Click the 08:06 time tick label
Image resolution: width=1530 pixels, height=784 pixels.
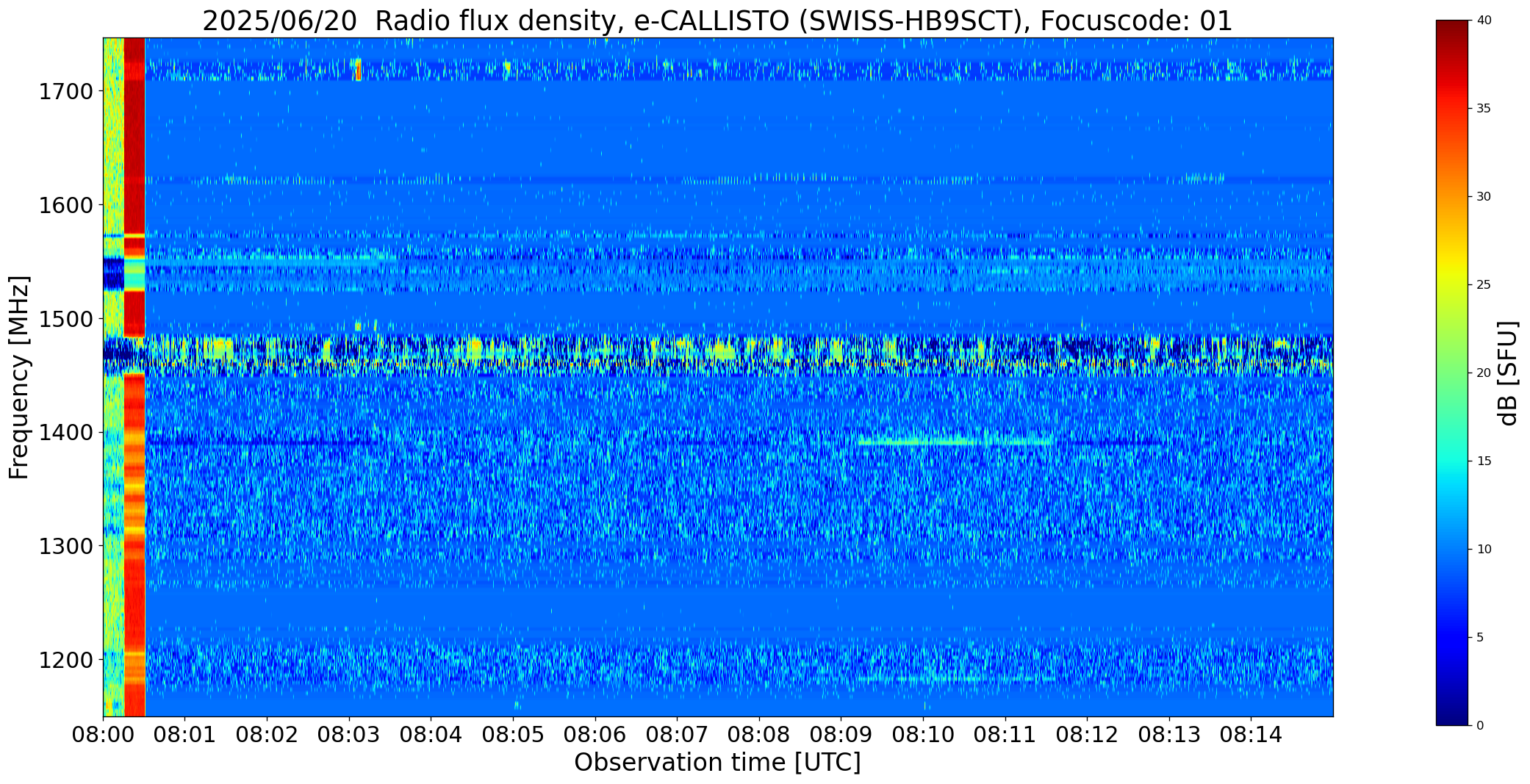pos(595,735)
